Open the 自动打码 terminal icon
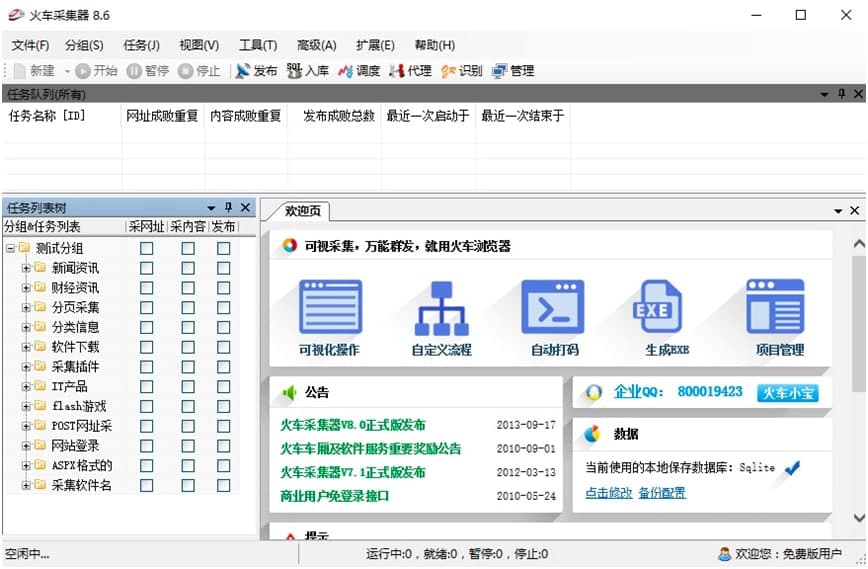 coord(552,307)
